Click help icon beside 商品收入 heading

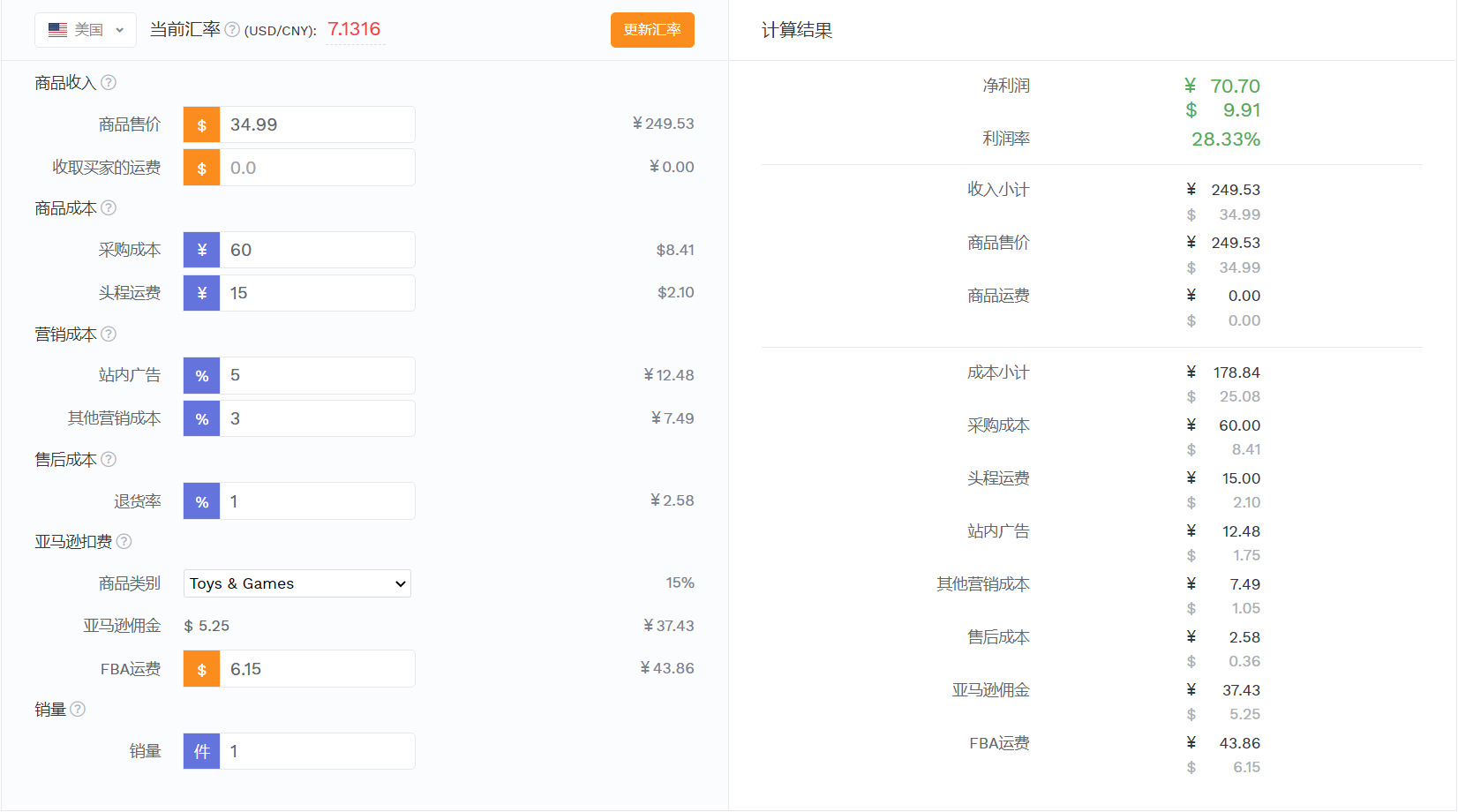tap(109, 83)
